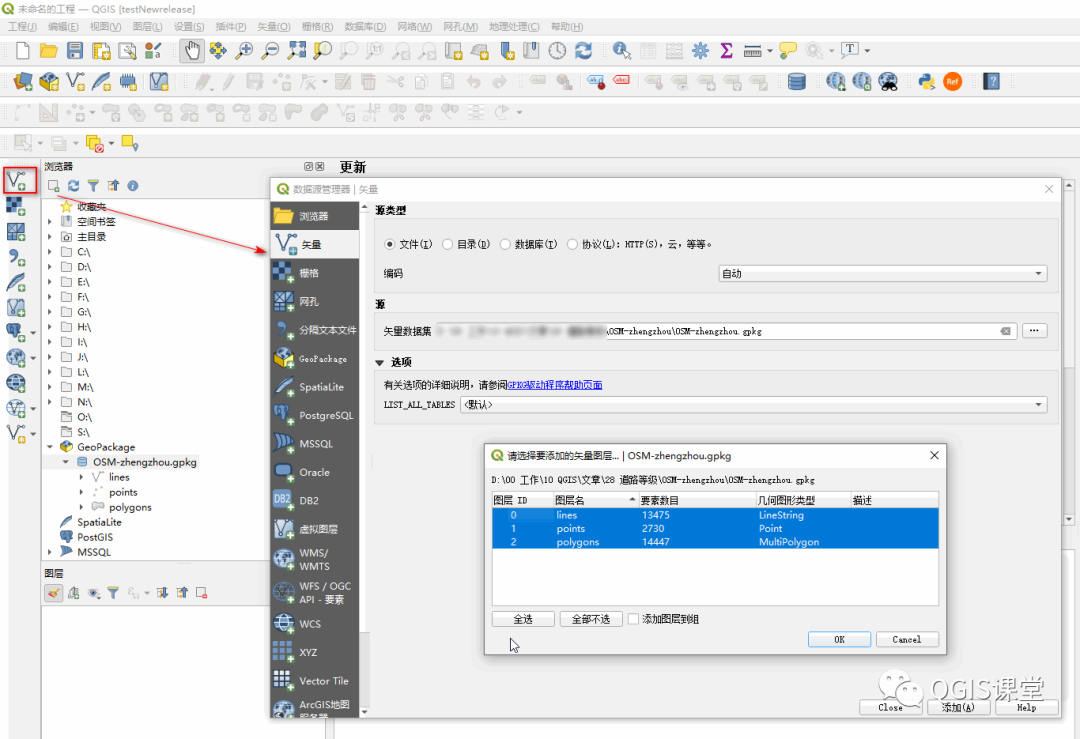Viewport: 1080px width, 739px height.
Task: Click Add Delimited Text Layer left toolbar icon
Action: coord(16,257)
